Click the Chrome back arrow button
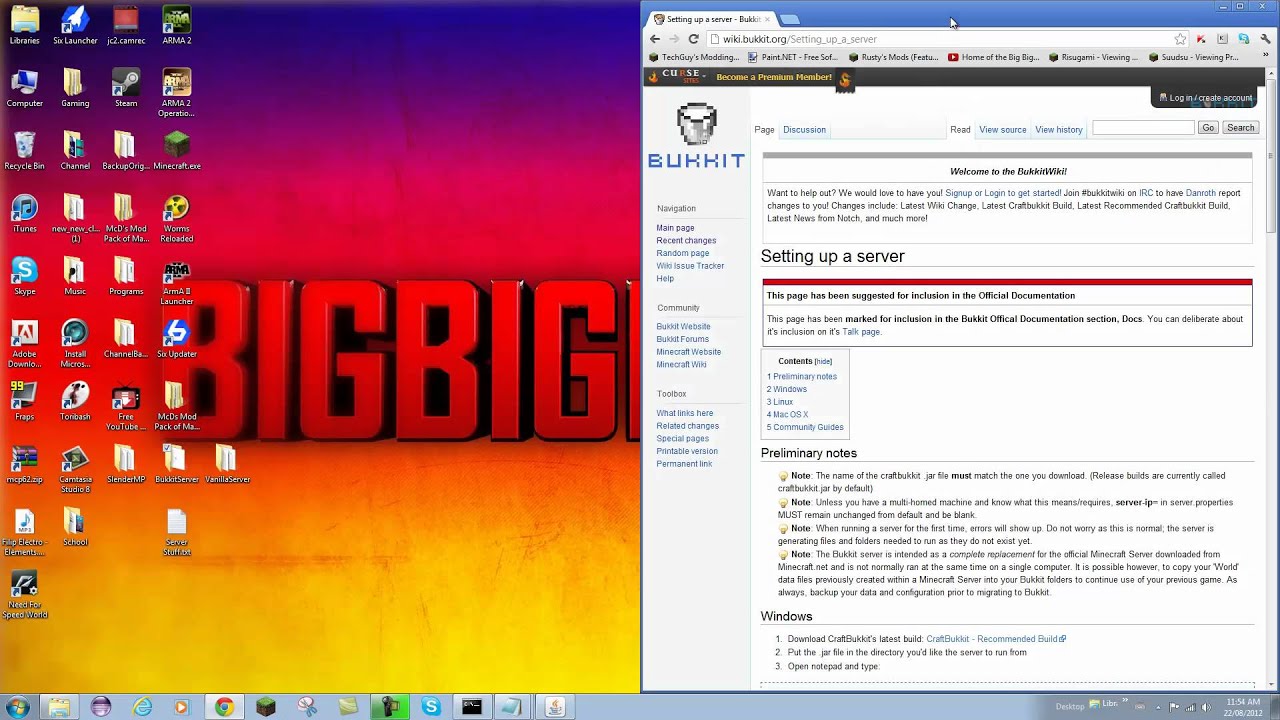Image resolution: width=1280 pixels, height=720 pixels. (x=655, y=39)
